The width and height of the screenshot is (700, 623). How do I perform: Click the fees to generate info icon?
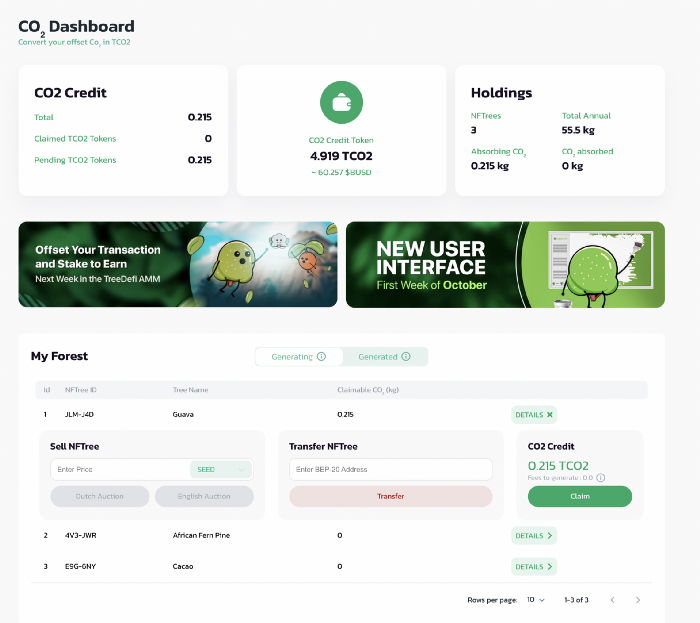600,478
